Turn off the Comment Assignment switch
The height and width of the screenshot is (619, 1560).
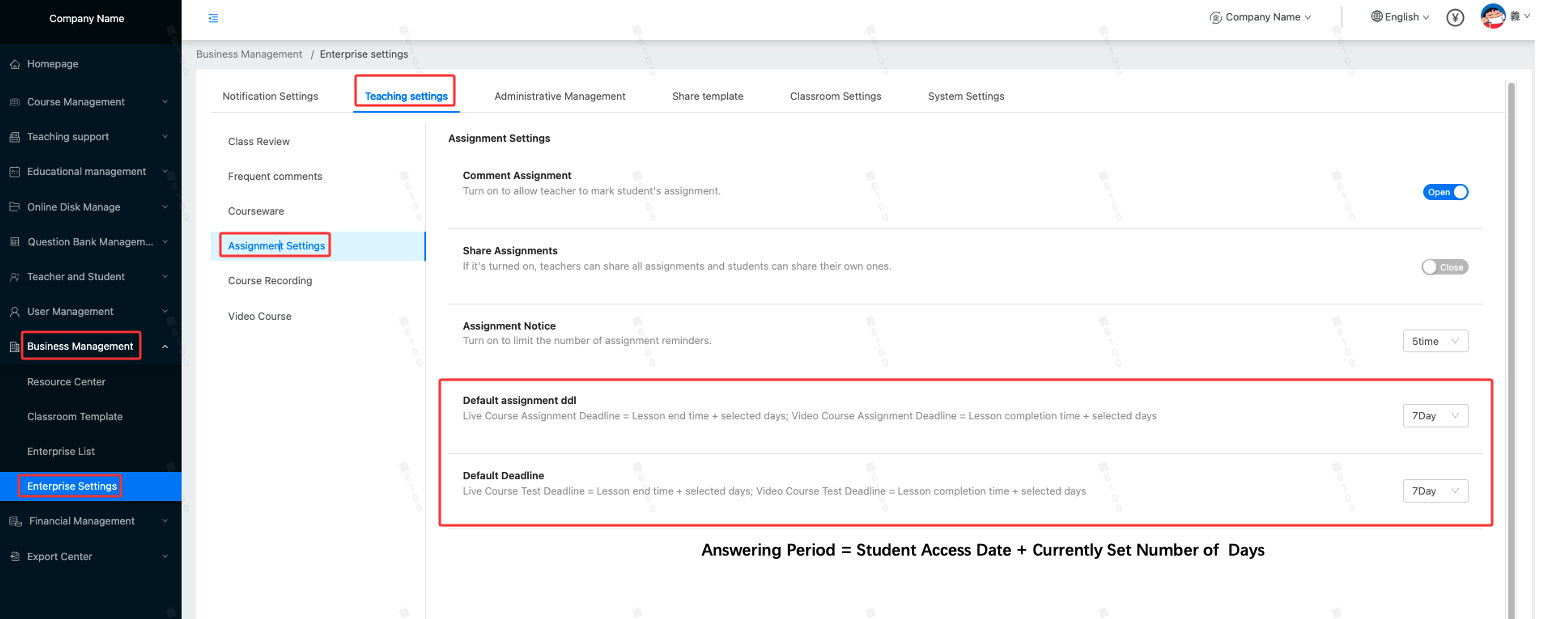[x=1445, y=192]
